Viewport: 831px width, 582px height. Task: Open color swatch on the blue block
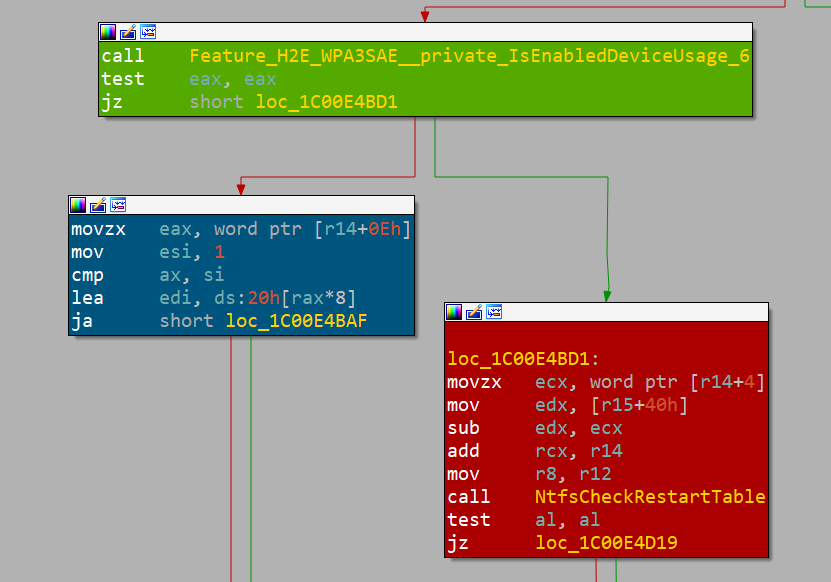pos(78,205)
